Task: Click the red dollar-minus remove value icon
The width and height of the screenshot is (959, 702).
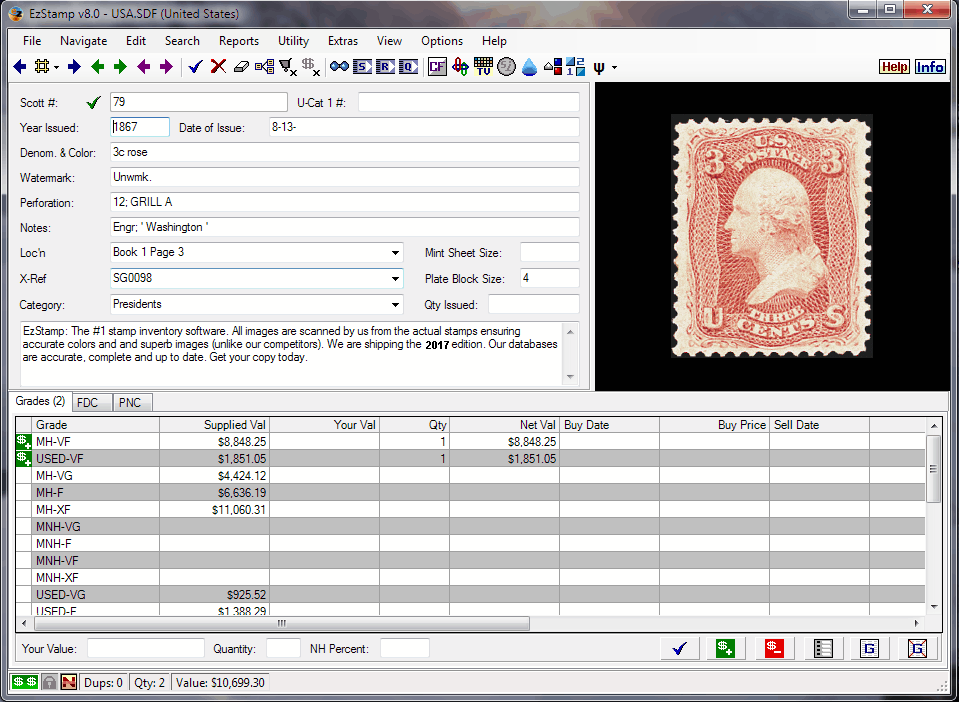Action: click(773, 648)
